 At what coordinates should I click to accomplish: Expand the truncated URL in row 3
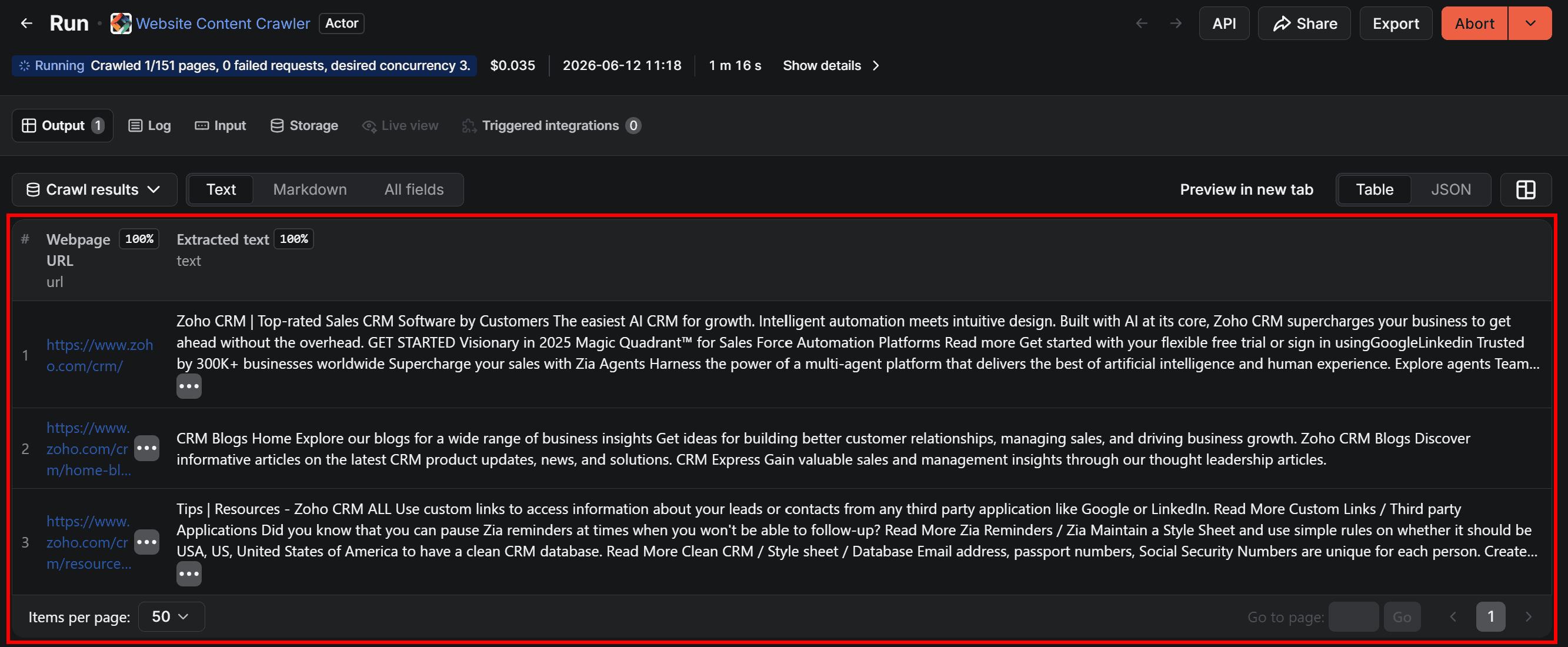pyautogui.click(x=146, y=542)
